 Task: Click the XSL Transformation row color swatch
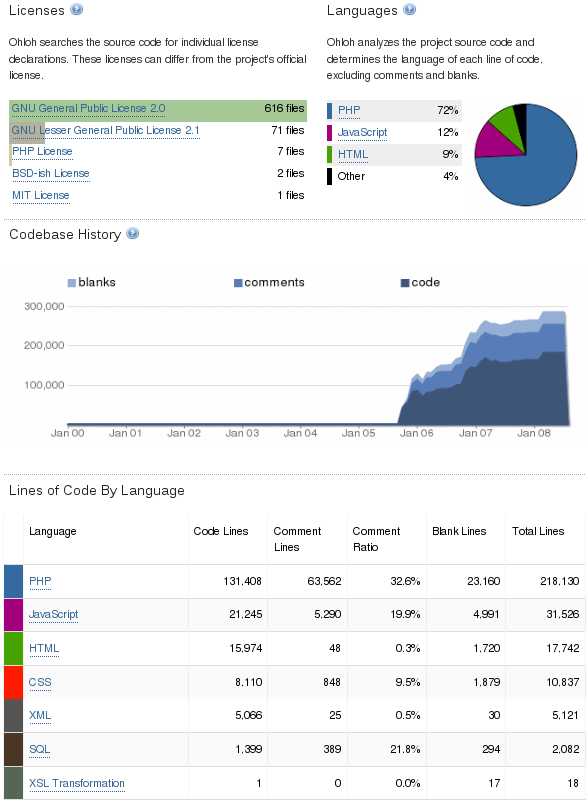(x=13, y=783)
